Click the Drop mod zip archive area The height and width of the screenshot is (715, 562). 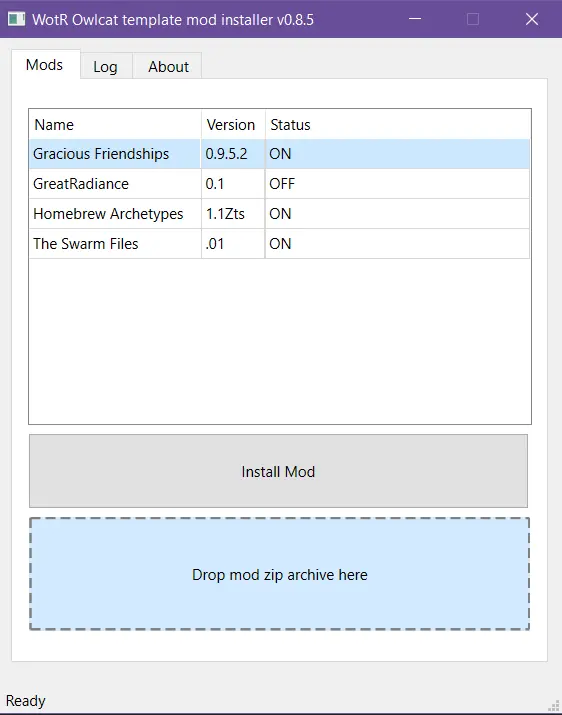point(279,574)
